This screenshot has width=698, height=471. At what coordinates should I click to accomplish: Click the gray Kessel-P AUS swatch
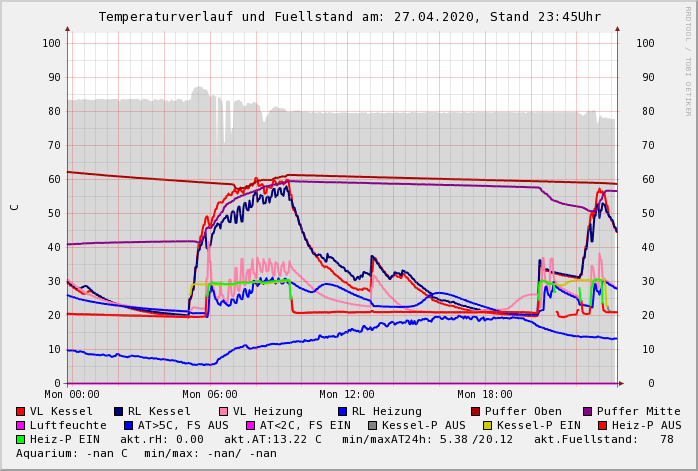coord(370,425)
